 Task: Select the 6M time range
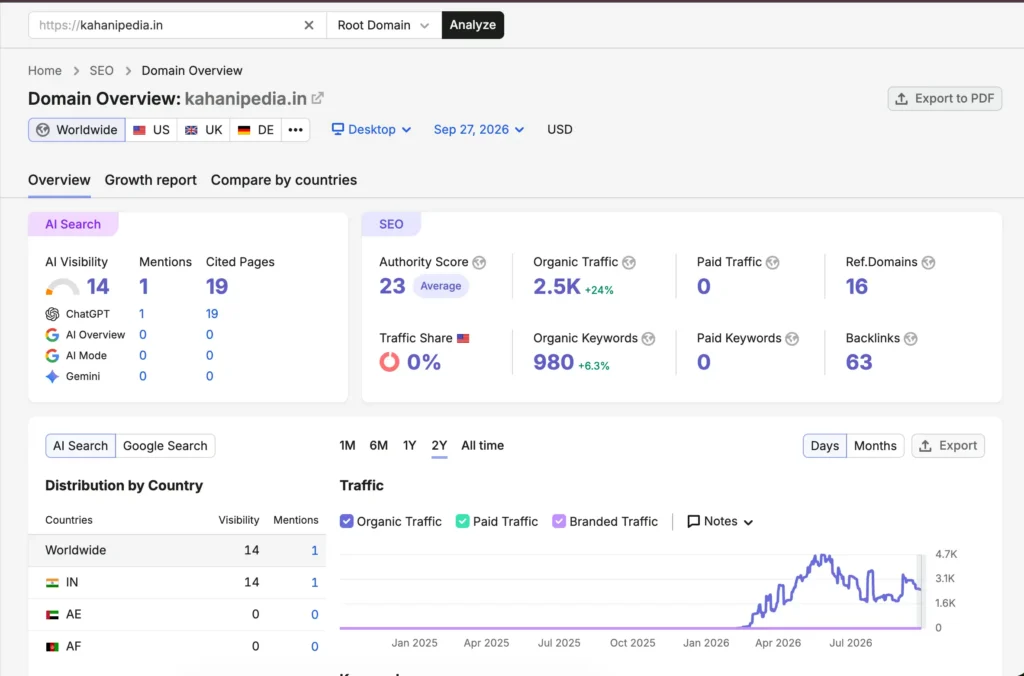point(378,445)
